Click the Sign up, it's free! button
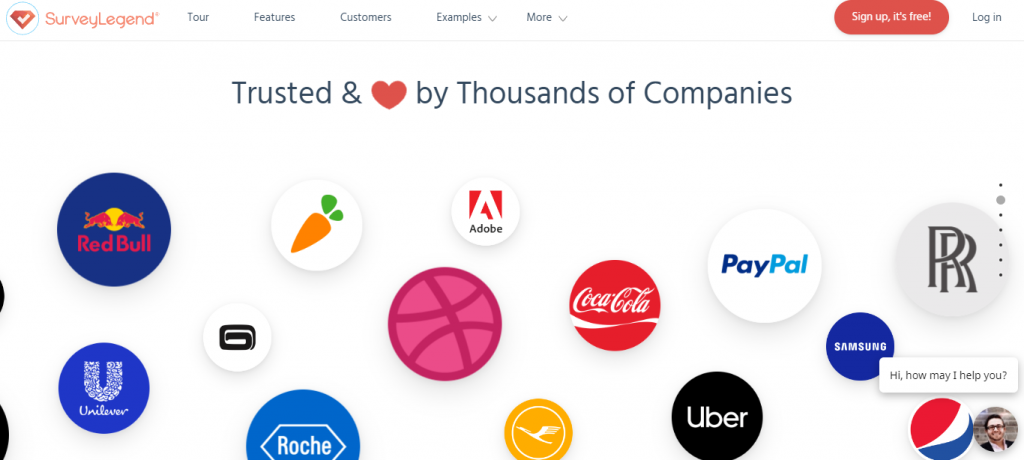 click(891, 17)
